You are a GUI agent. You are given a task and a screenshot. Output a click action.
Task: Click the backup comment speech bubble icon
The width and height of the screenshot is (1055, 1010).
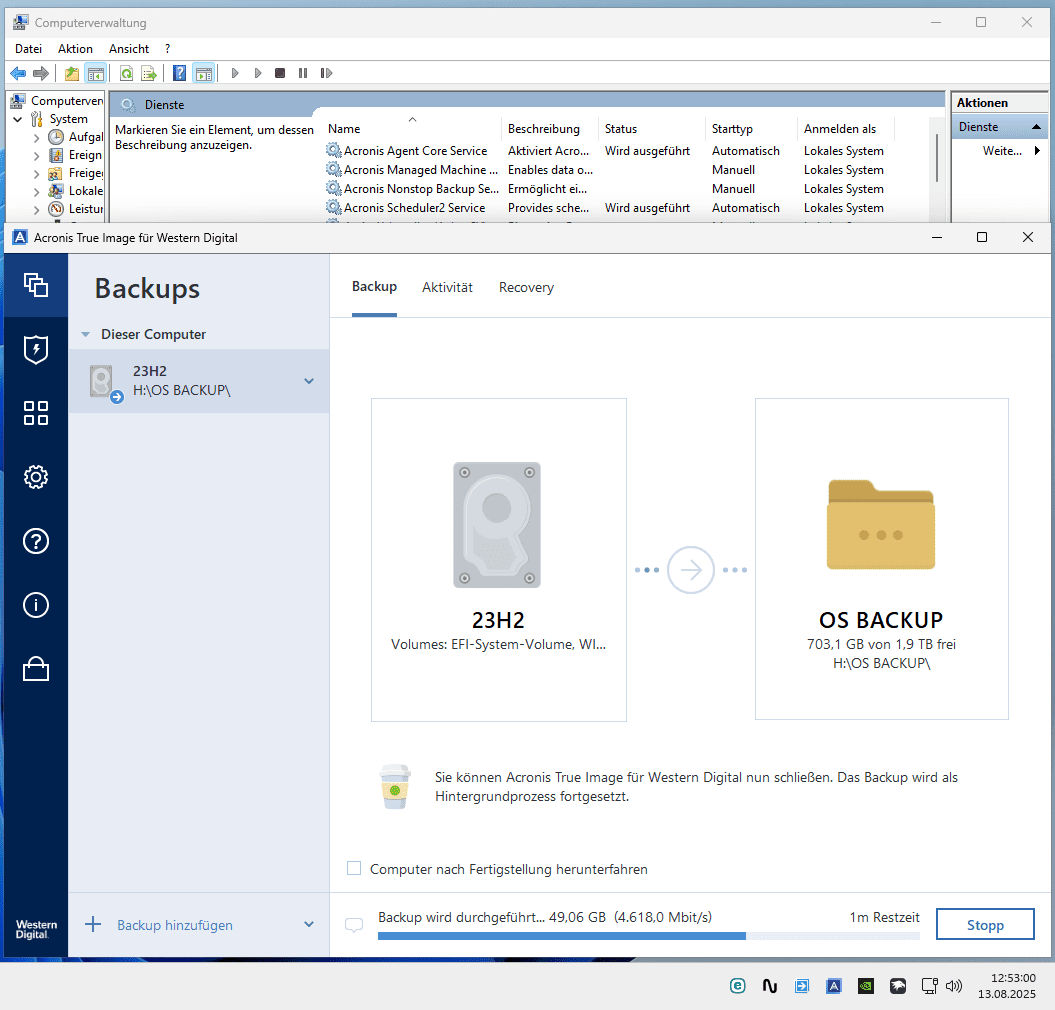(354, 925)
